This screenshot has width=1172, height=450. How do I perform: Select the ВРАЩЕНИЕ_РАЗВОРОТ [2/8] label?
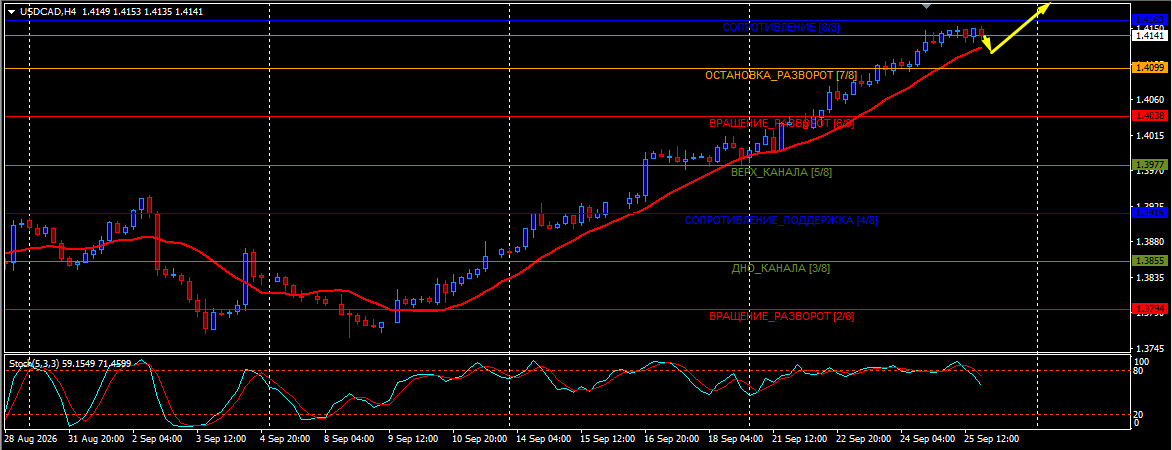[x=781, y=317]
